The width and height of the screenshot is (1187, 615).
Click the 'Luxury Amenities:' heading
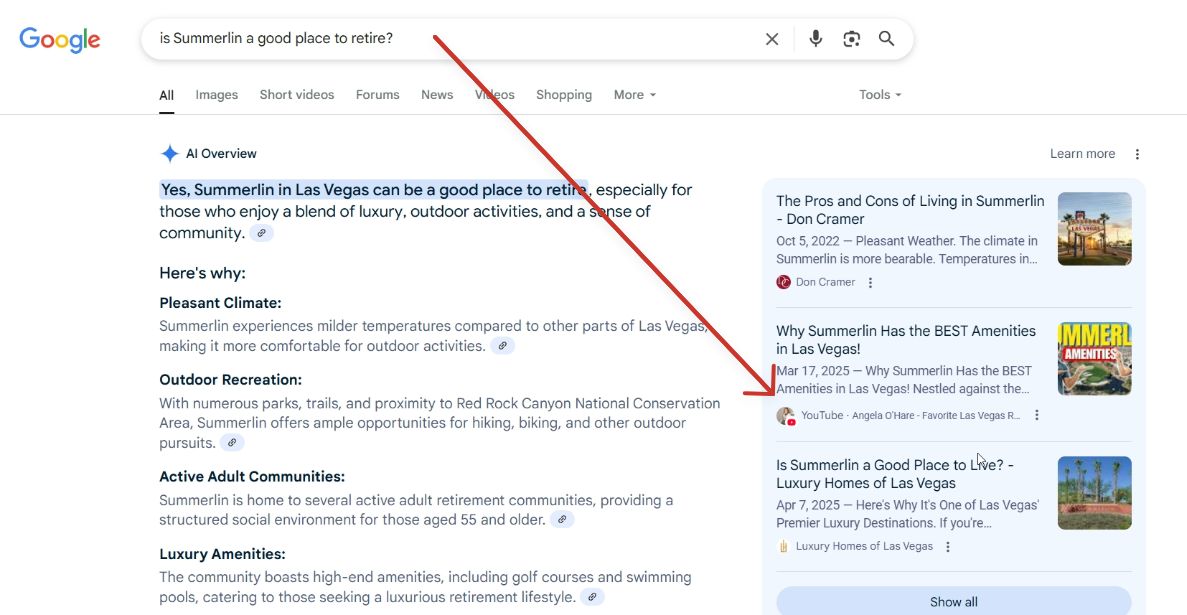[x=223, y=554]
